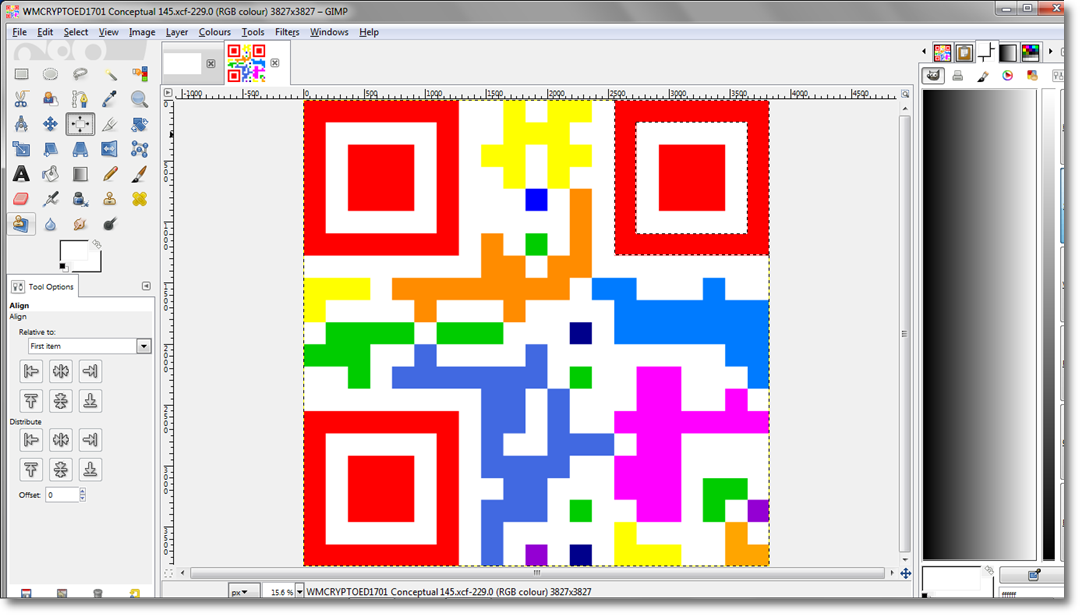Select the Text tool

coord(21,174)
